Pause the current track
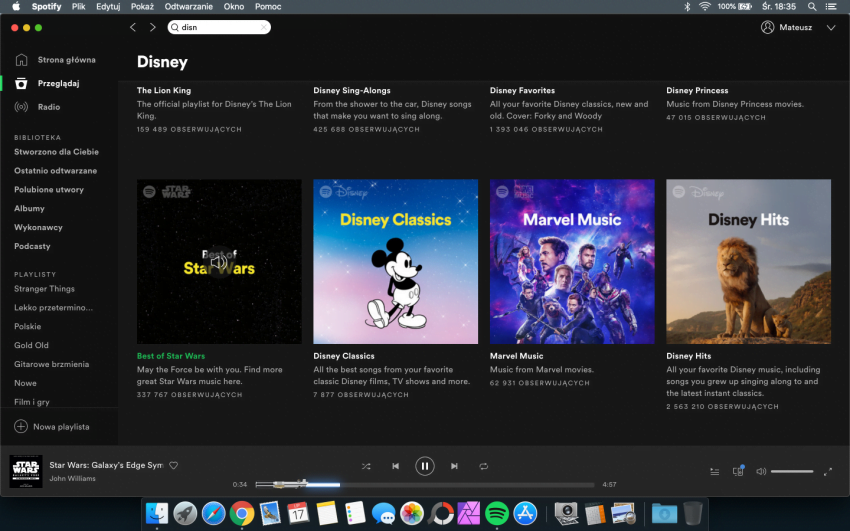Image resolution: width=850 pixels, height=531 pixels. tap(424, 466)
